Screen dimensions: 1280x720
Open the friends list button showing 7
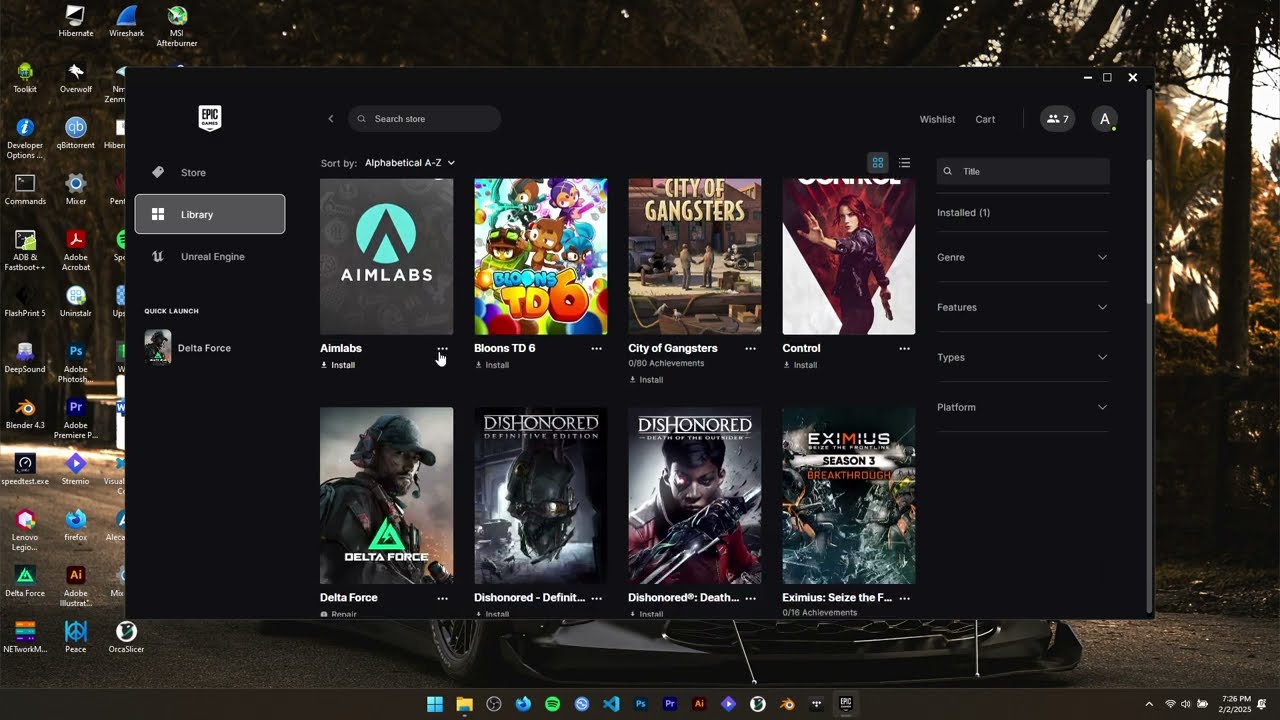click(x=1057, y=119)
